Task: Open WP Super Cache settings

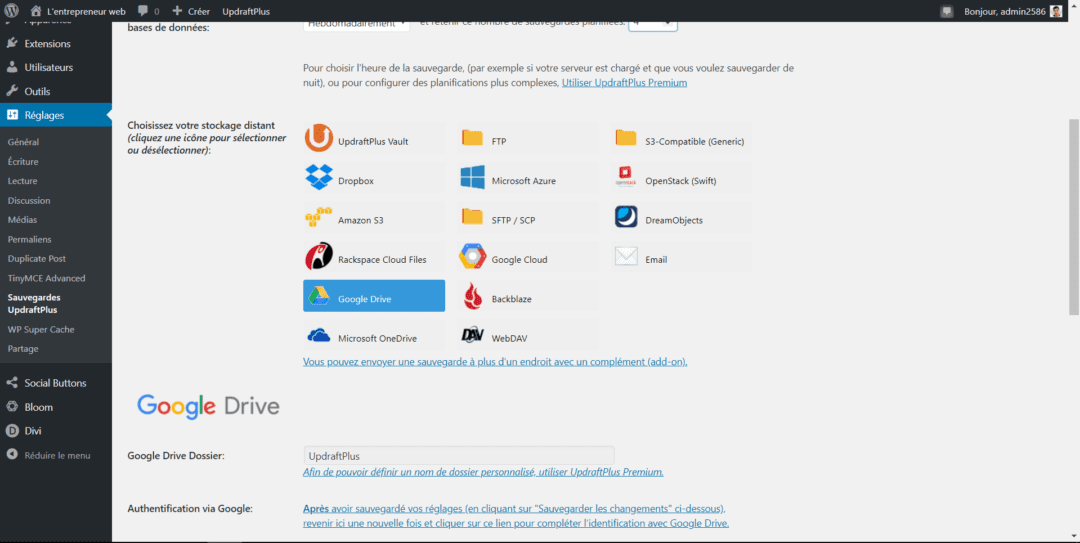Action: coord(41,329)
